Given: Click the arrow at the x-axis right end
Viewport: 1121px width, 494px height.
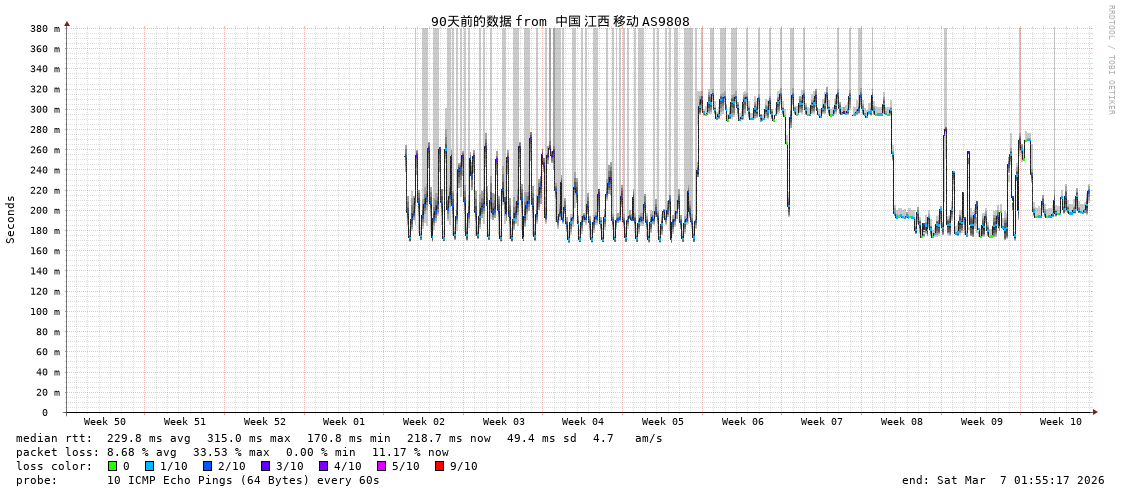Looking at the screenshot, I should pos(1095,412).
